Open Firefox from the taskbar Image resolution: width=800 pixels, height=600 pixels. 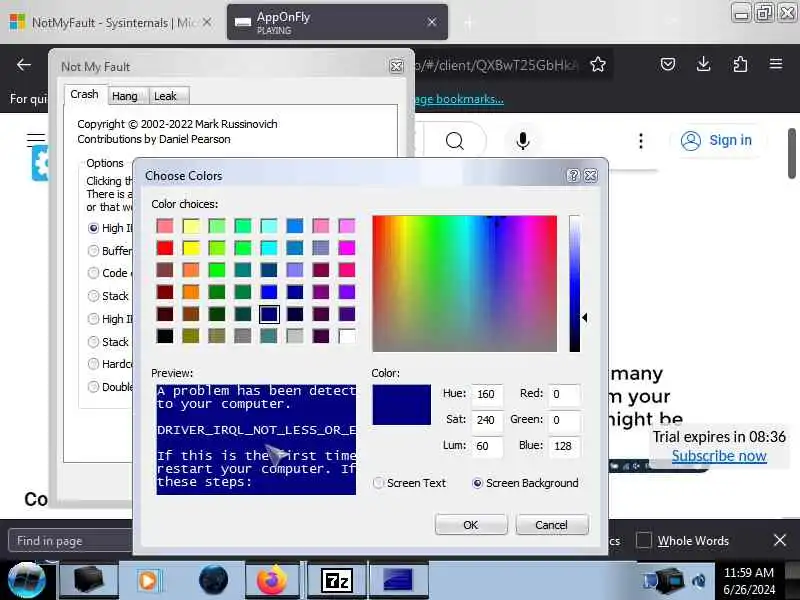pos(272,581)
